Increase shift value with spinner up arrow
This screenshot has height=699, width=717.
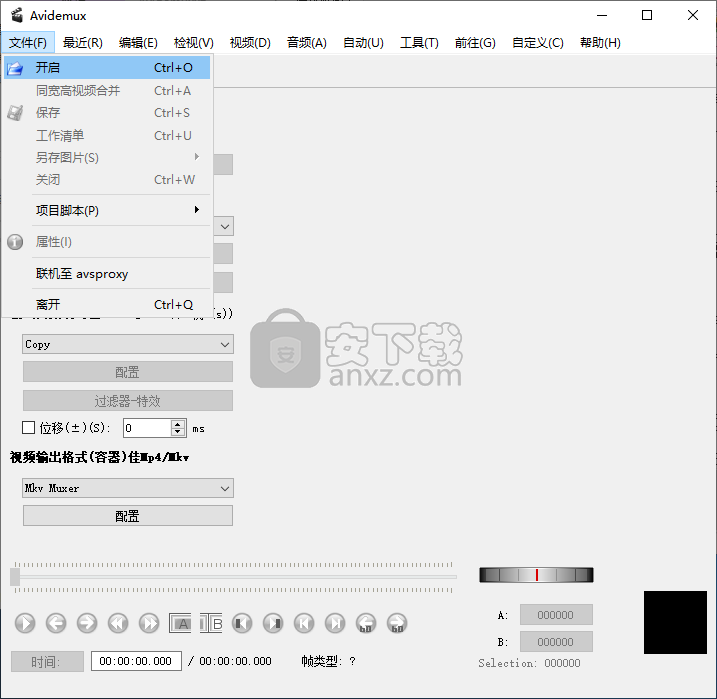(x=178, y=424)
